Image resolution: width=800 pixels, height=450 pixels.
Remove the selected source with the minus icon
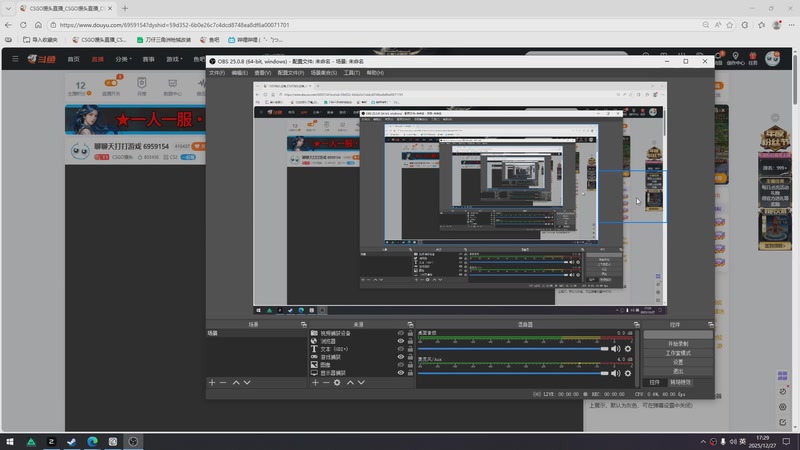point(326,382)
